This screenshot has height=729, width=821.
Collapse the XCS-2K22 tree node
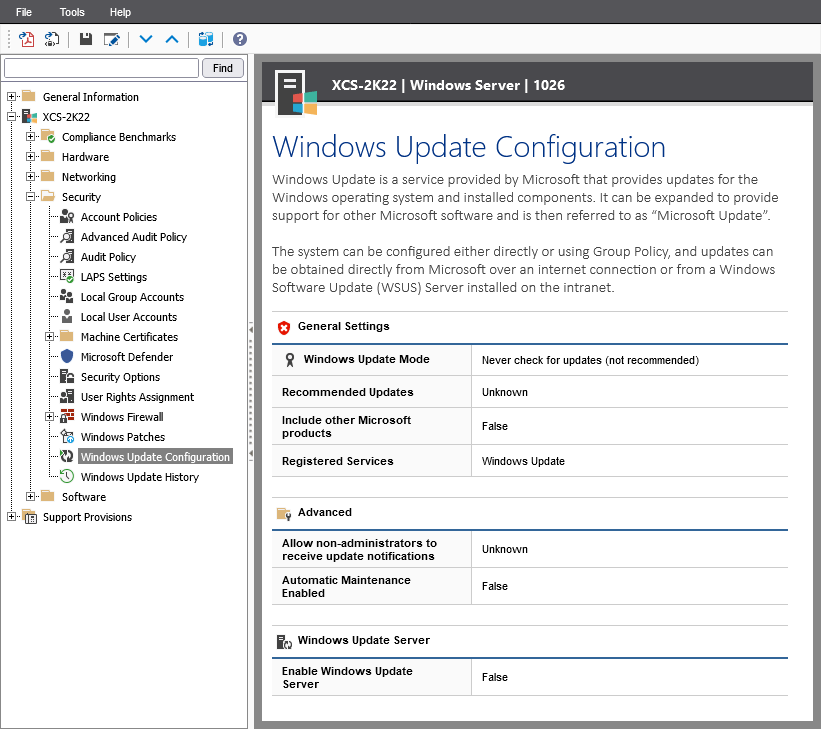(12, 117)
